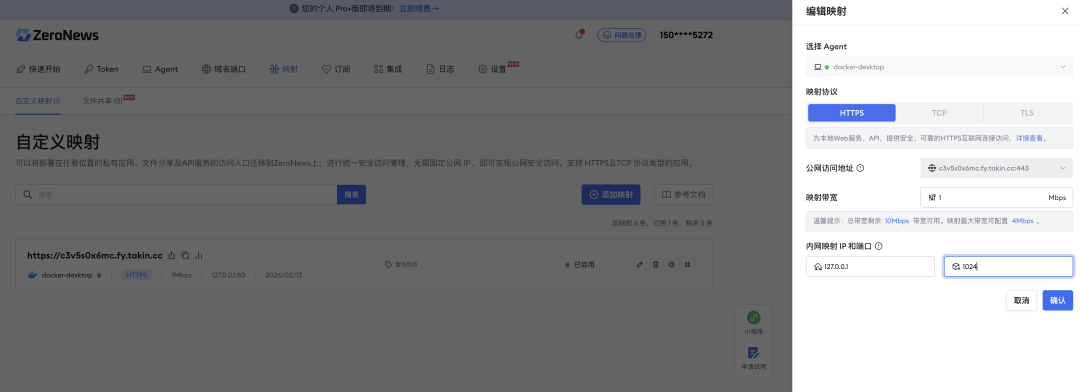Viewport: 1080px width, 392px height.
Task: Click info icon next to 公网访问地址
Action: 860,167
